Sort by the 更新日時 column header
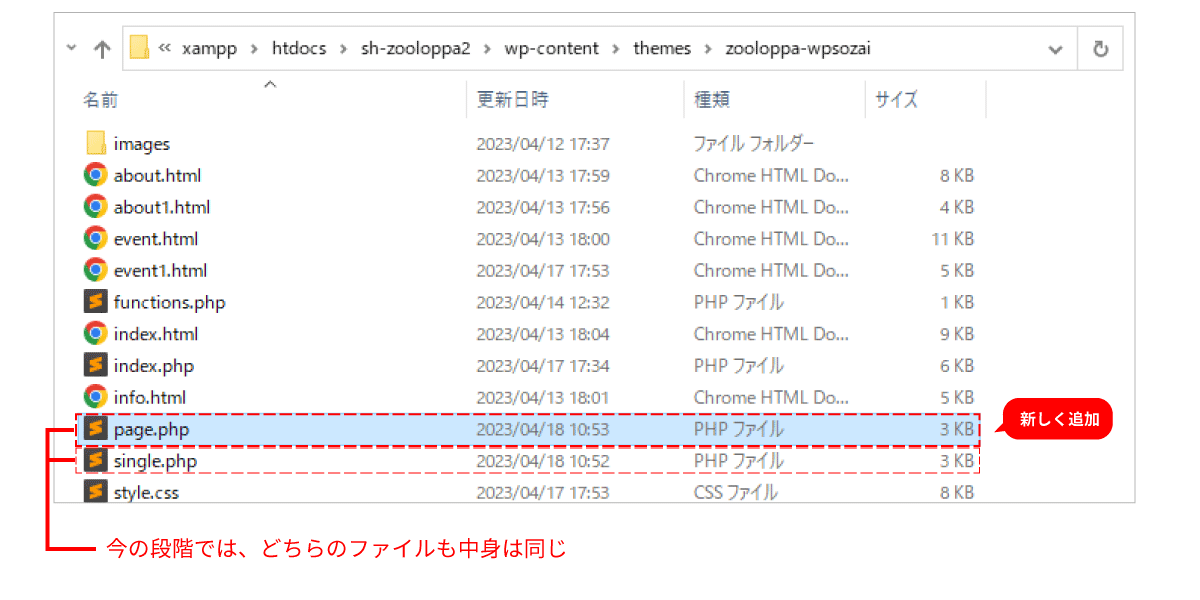The image size is (1200, 600). tap(512, 99)
